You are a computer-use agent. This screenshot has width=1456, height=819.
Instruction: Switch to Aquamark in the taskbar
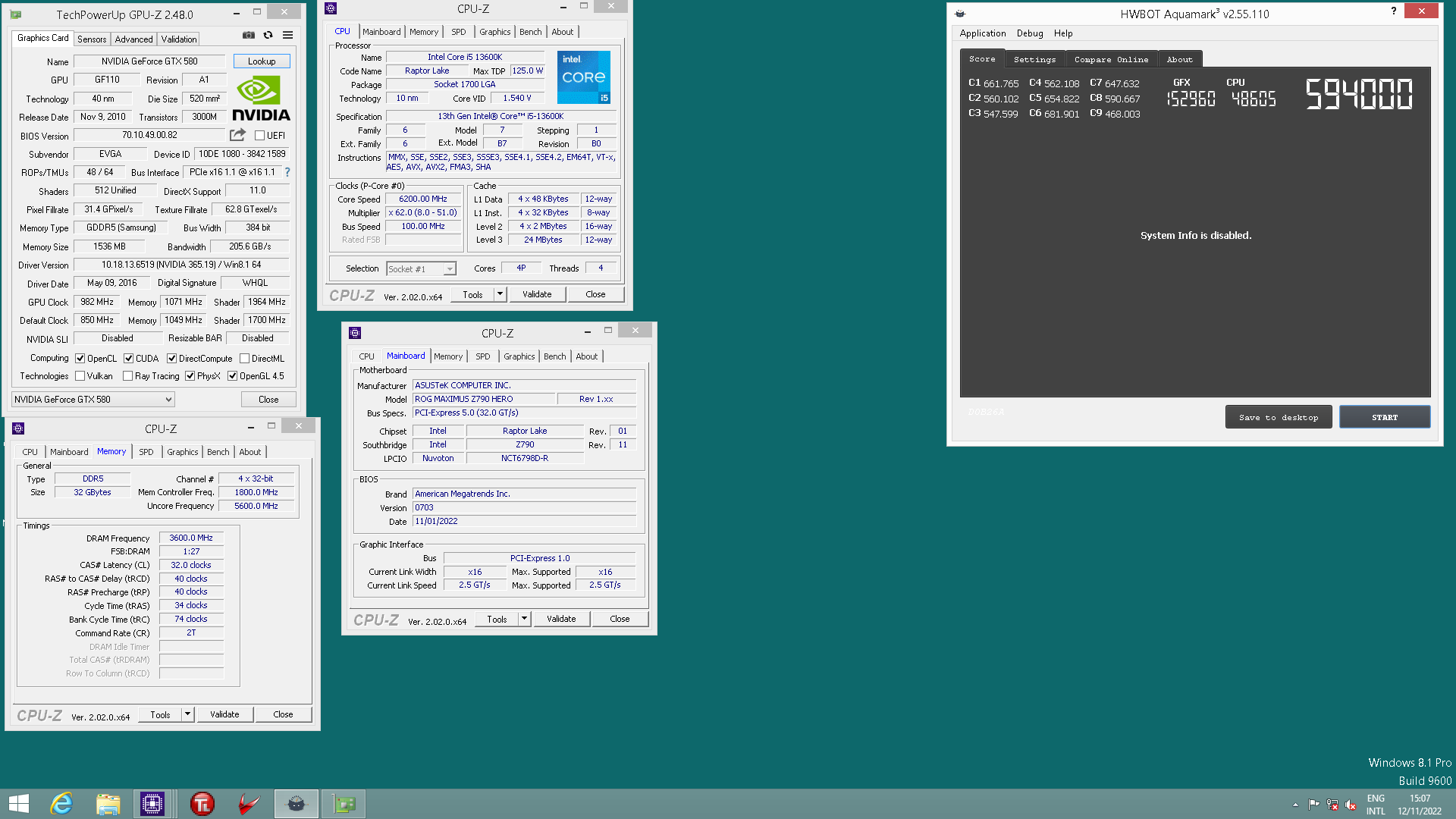pyautogui.click(x=297, y=804)
